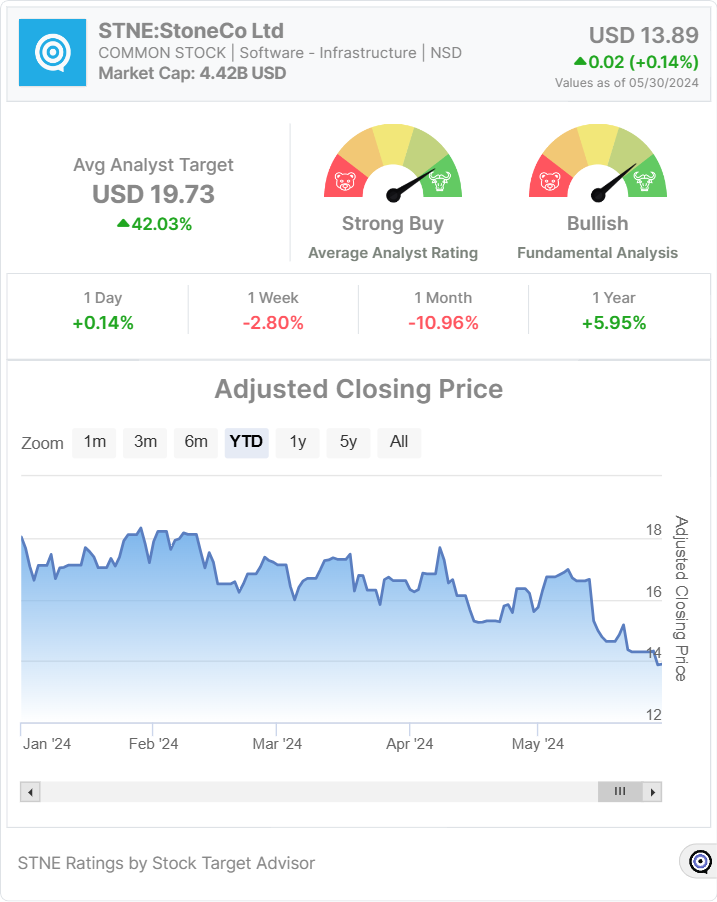The width and height of the screenshot is (717, 902).
Task: Click STNE Ratings by Stock Target Advisor
Action: pos(166,862)
